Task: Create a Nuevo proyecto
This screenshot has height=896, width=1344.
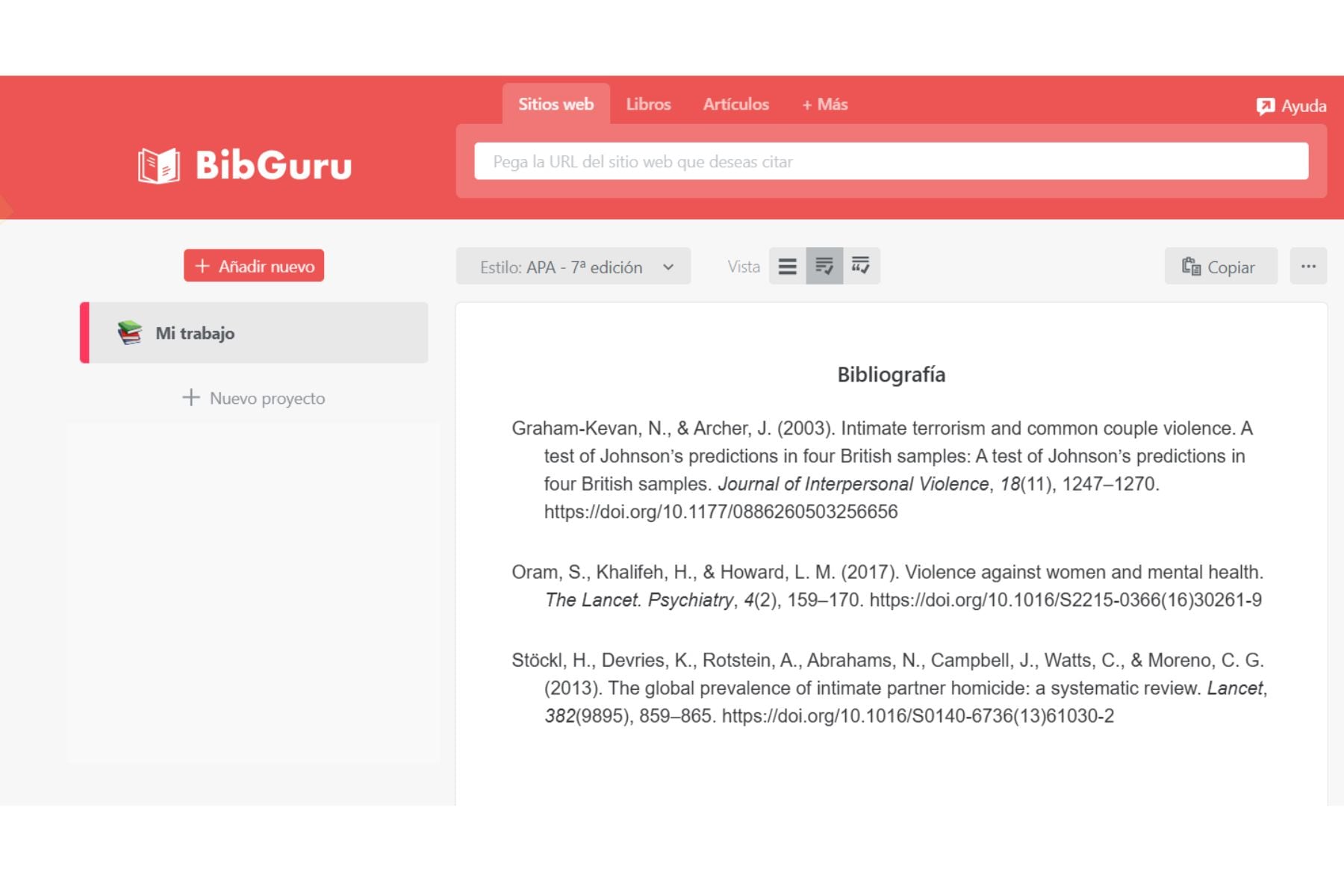Action: point(254,398)
